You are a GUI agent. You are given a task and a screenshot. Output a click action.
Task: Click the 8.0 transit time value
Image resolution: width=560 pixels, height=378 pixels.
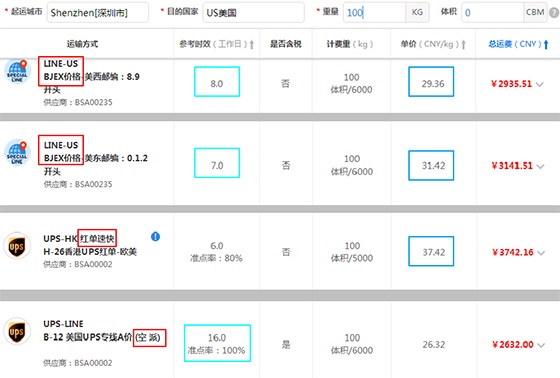click(216, 84)
